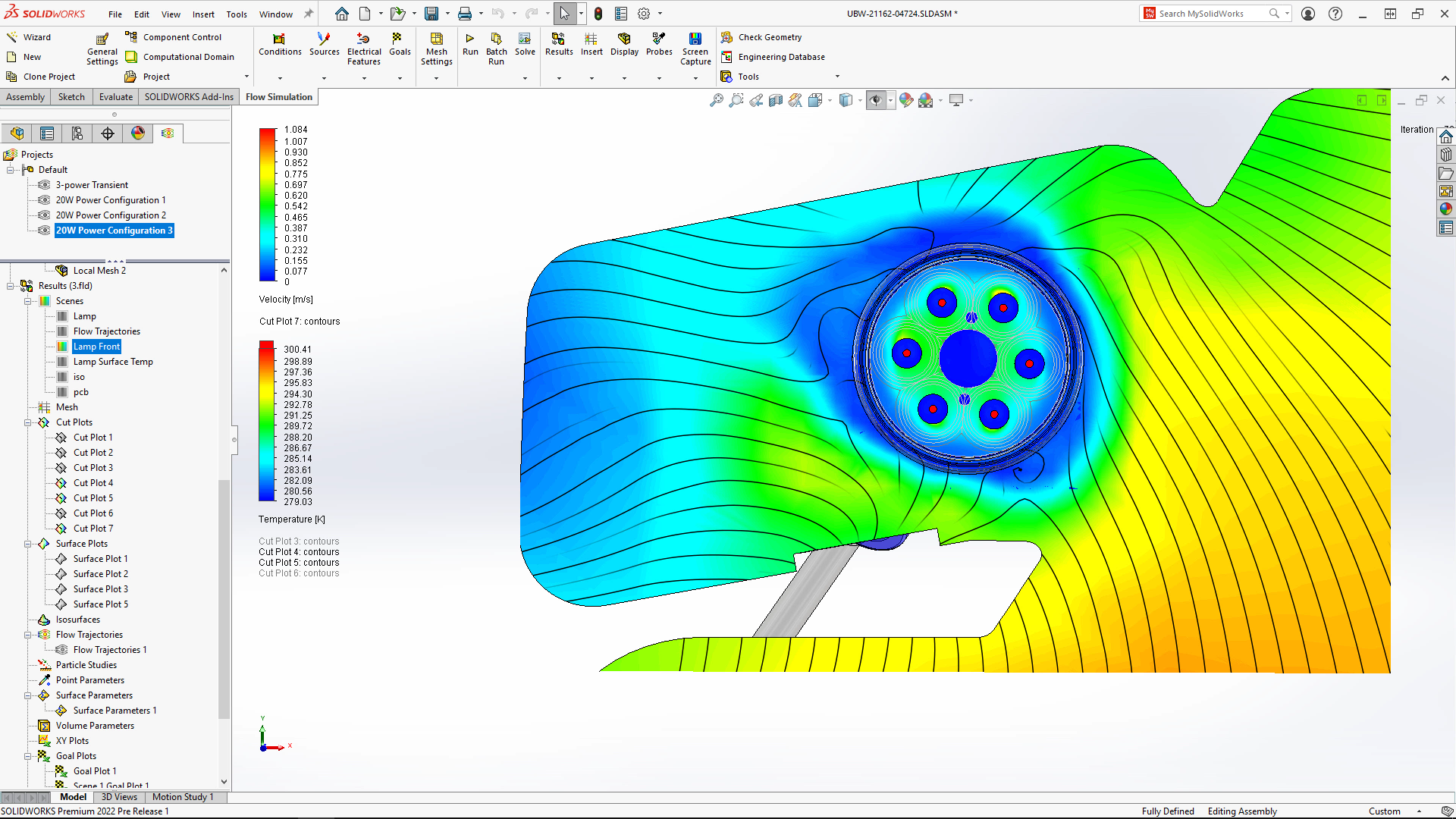Viewport: 1456px width, 819px height.
Task: Drag the Temperature color scale slider
Action: tap(265, 348)
